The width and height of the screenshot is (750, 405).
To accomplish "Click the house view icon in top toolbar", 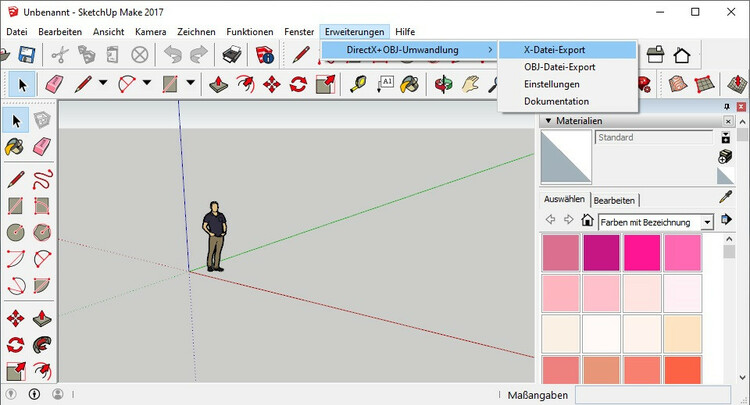I will pos(682,55).
